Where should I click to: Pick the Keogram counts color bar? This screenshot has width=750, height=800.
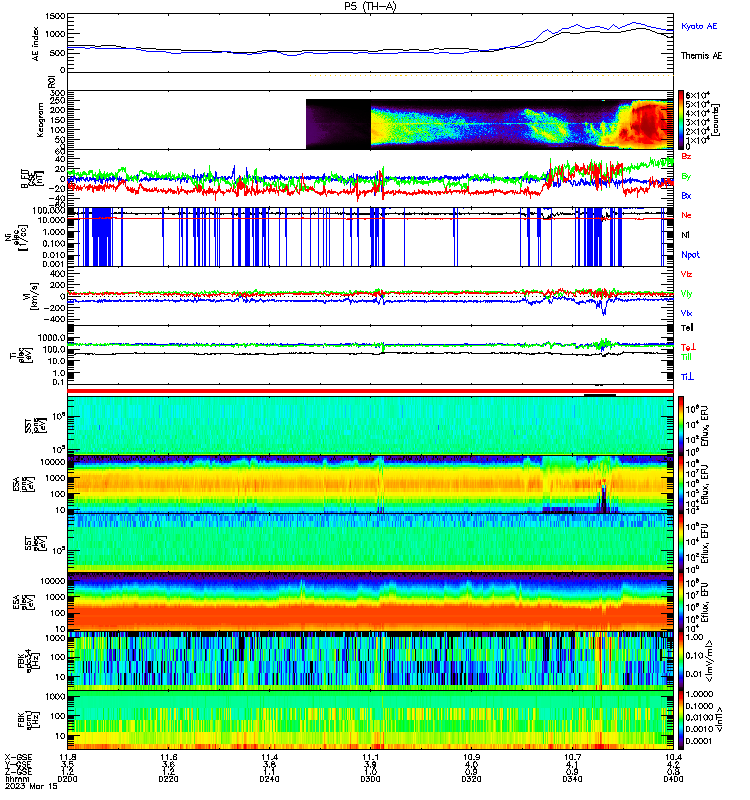tap(681, 120)
